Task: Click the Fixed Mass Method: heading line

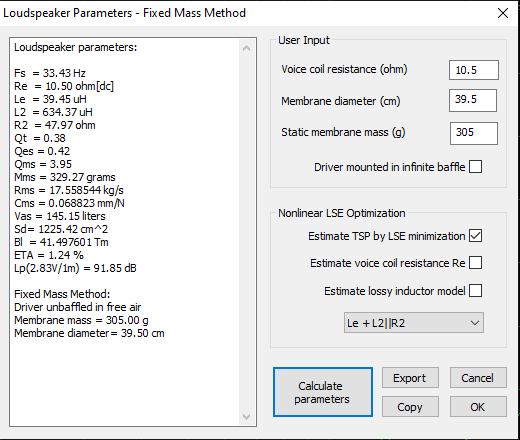Action: click(62, 294)
